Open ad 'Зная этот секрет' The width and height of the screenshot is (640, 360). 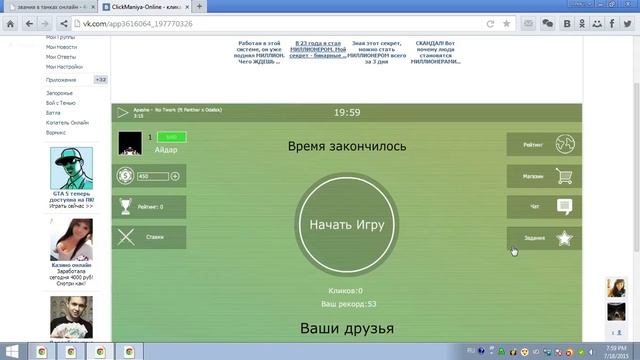click(x=376, y=52)
